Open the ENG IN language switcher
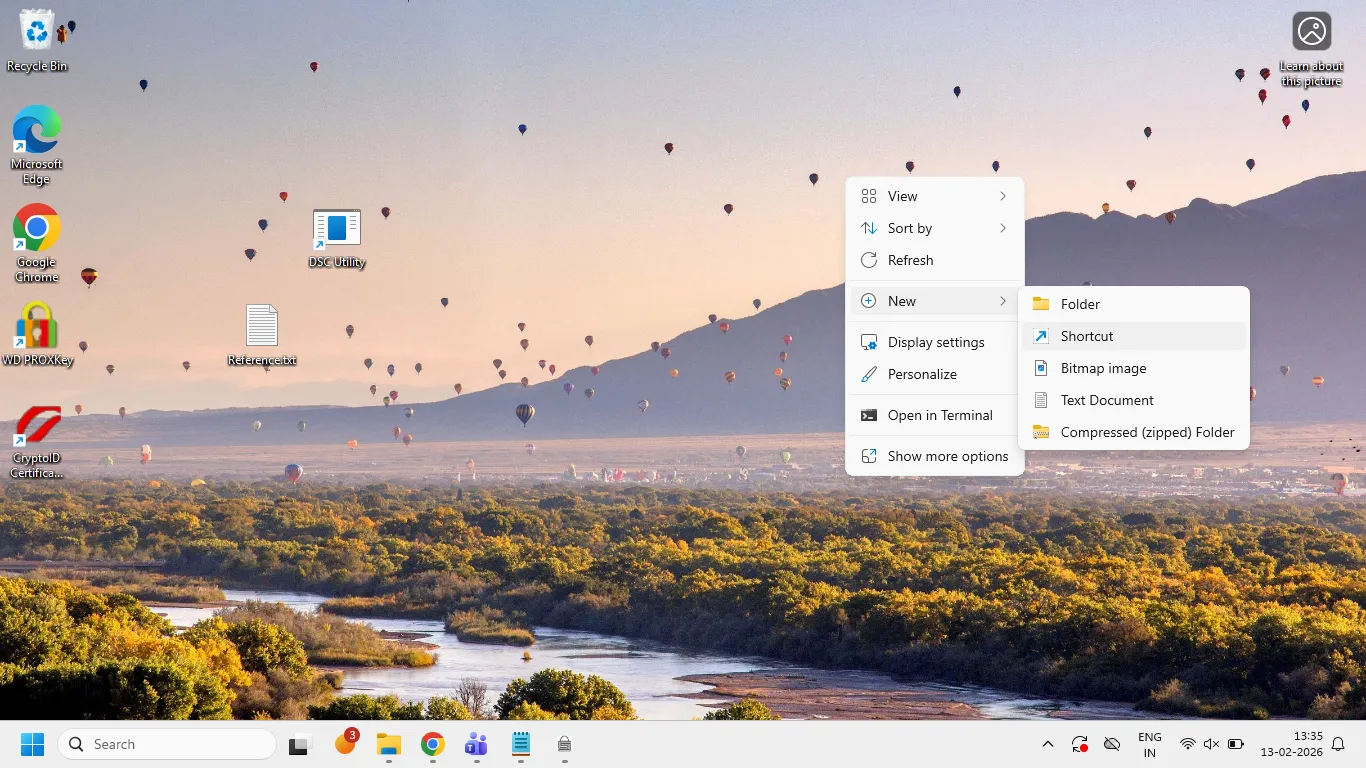Image resolution: width=1366 pixels, height=768 pixels. click(1150, 745)
